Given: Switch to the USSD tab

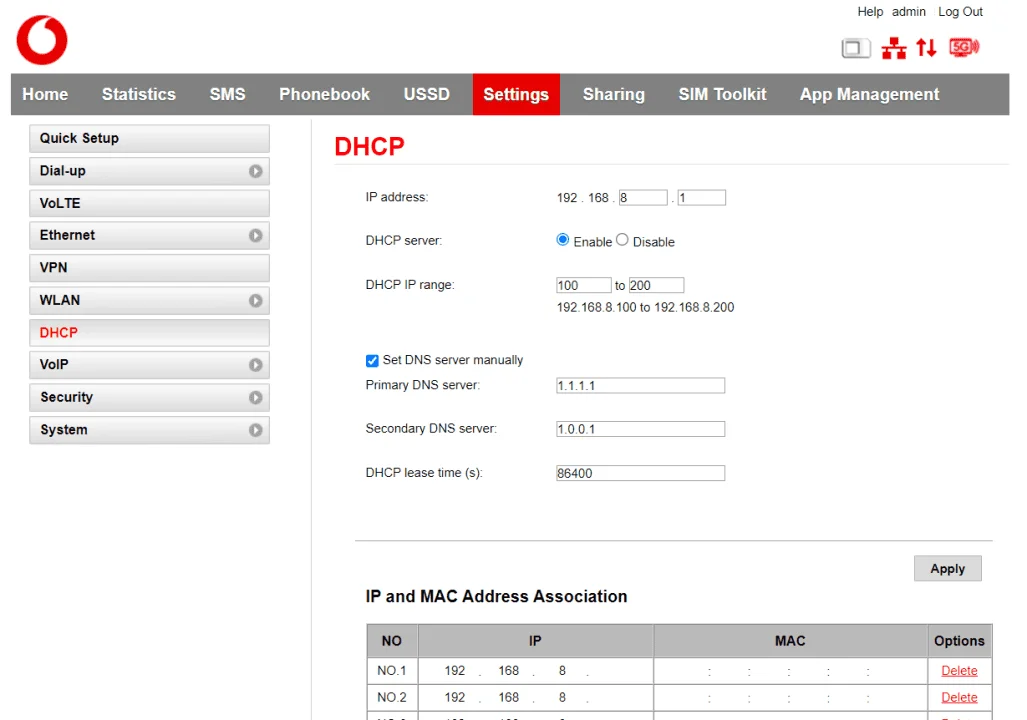Looking at the screenshot, I should pos(426,94).
